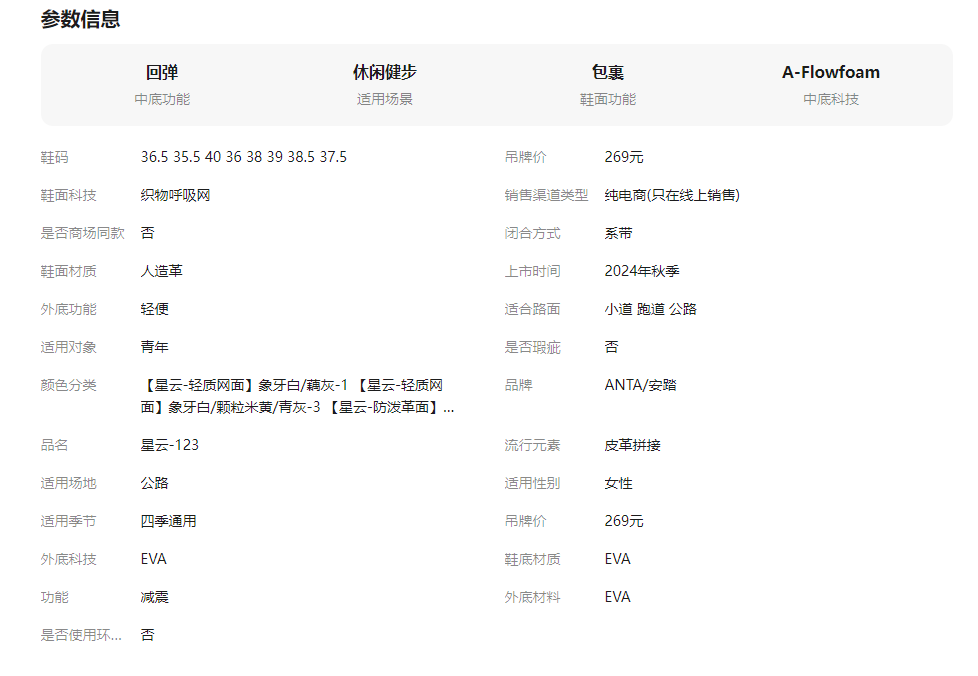Click the 减震 function value
Viewport: 978px width, 676px height.
coord(154,597)
